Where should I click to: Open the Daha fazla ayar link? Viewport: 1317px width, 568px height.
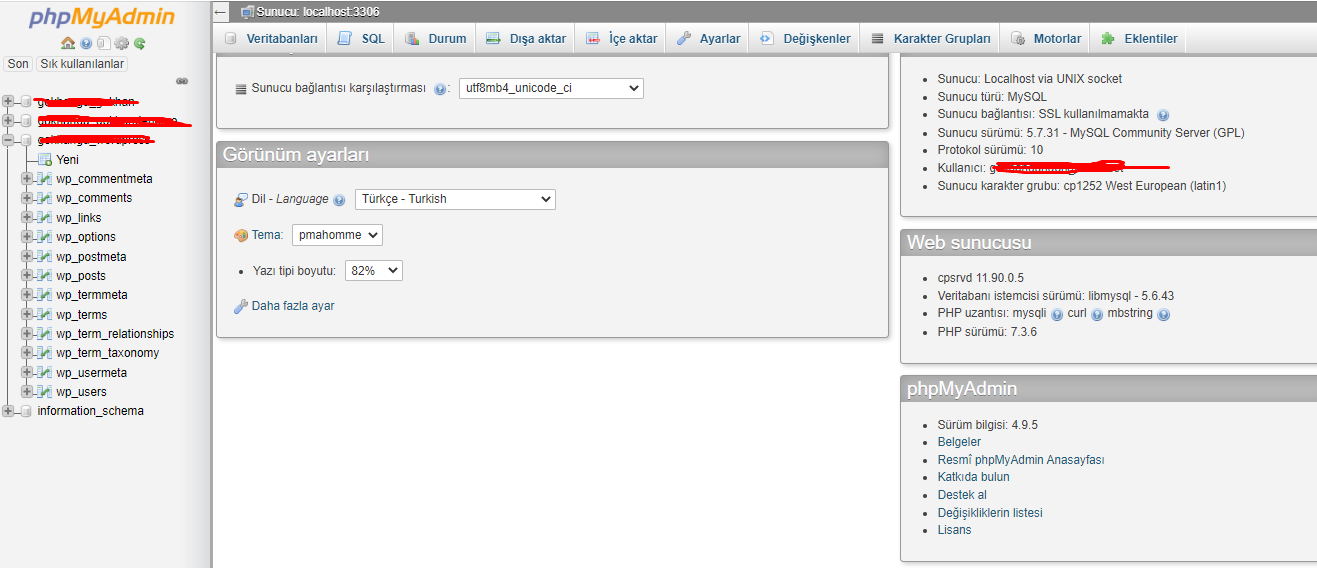click(293, 306)
